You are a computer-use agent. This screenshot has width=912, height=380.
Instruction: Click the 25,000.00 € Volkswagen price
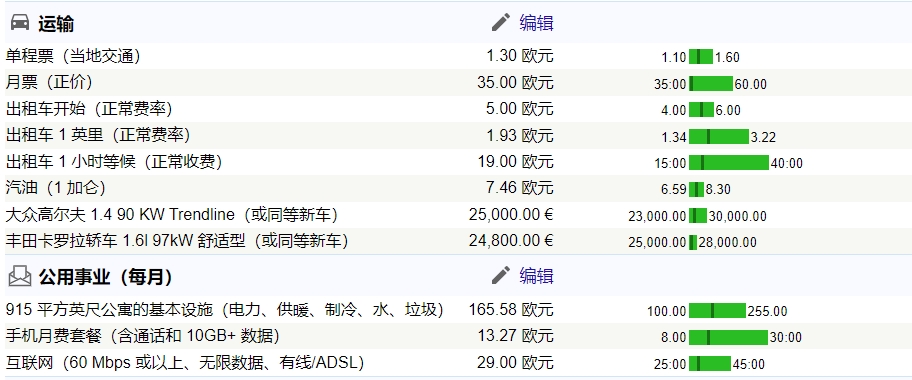pyautogui.click(x=511, y=215)
